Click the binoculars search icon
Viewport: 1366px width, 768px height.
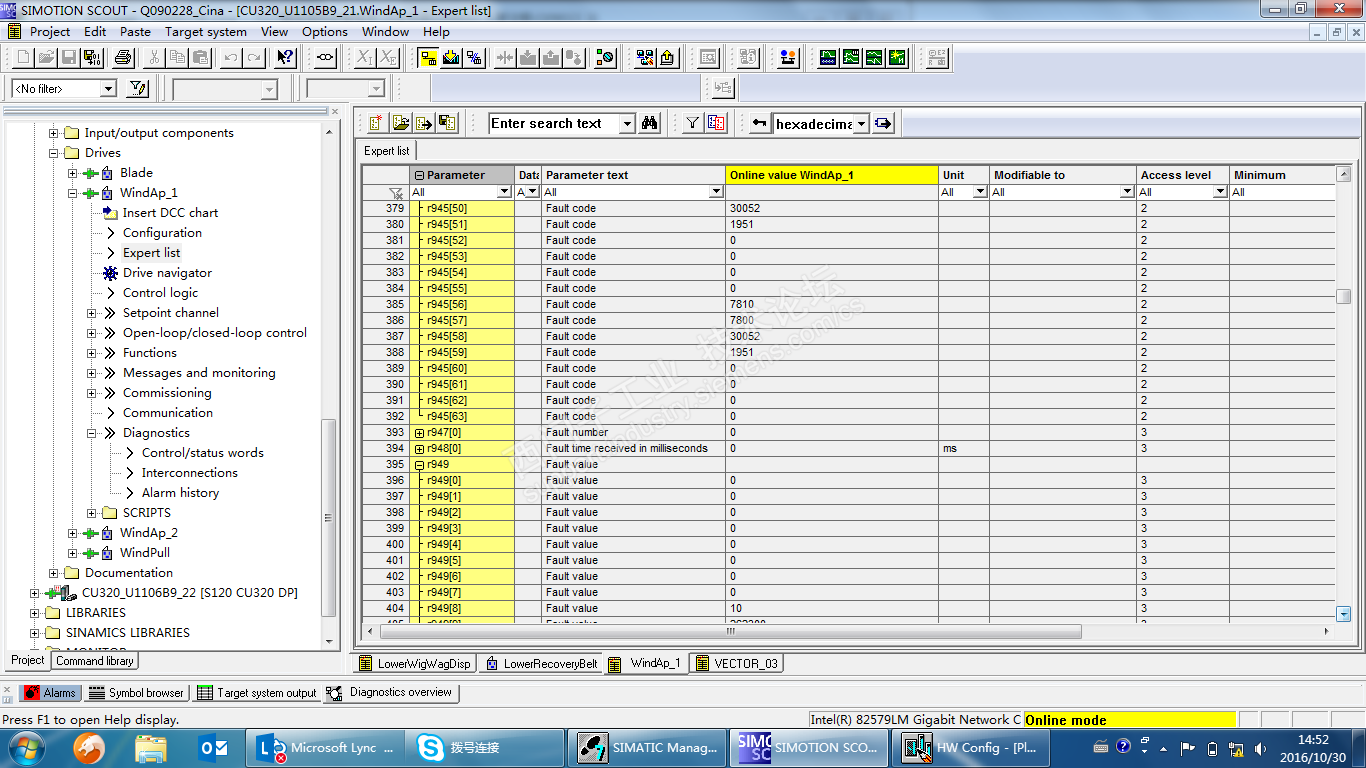650,123
